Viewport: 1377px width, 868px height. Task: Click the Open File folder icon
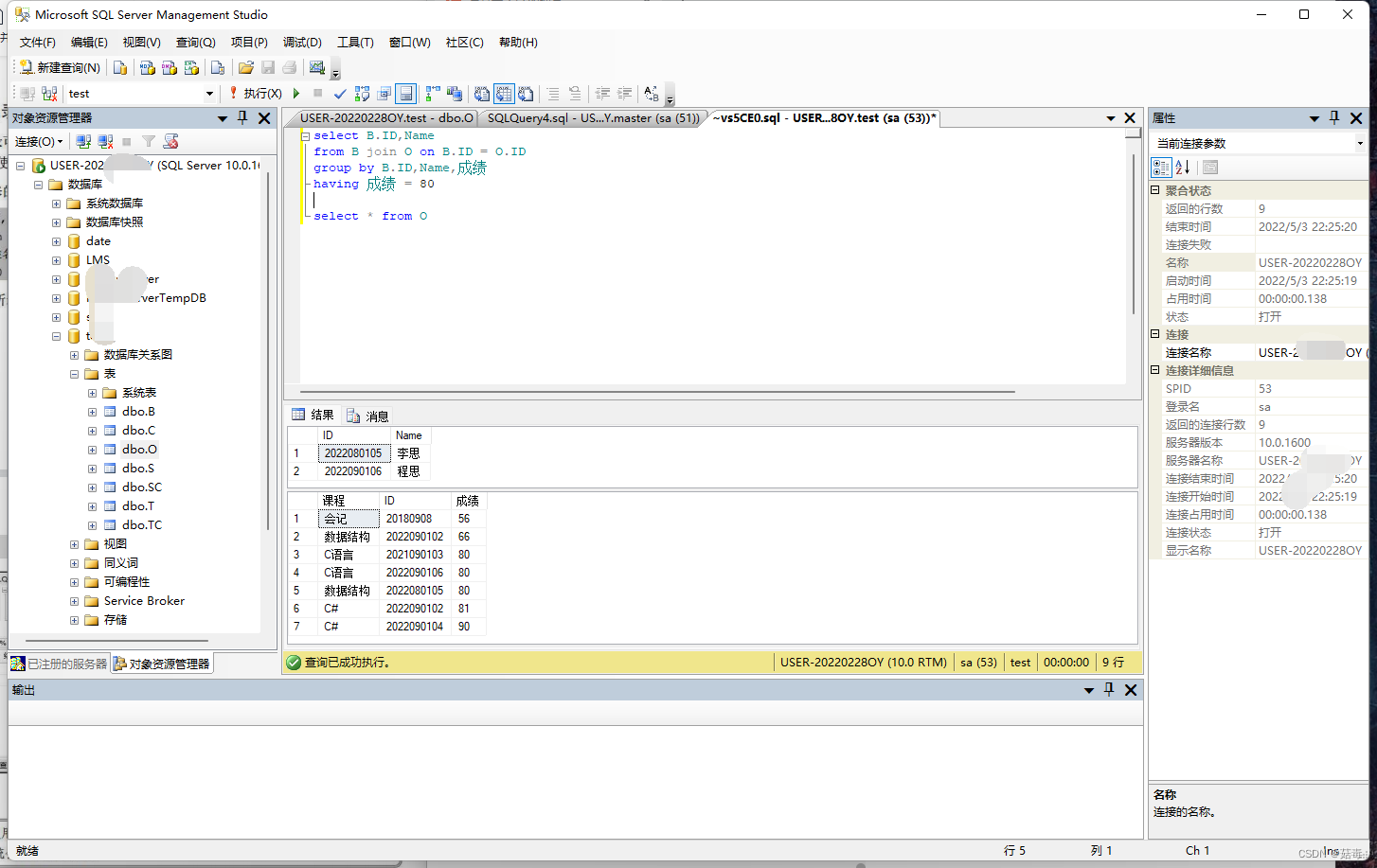pos(246,67)
